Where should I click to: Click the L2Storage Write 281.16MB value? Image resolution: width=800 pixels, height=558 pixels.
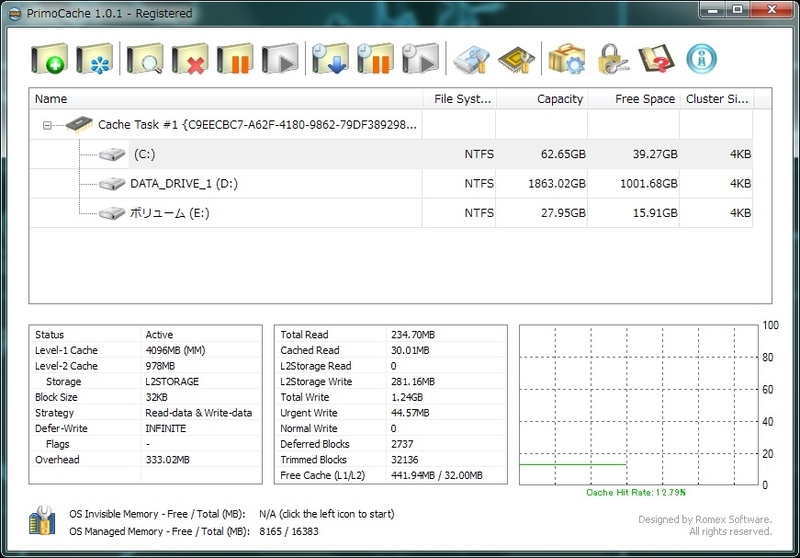tap(413, 382)
